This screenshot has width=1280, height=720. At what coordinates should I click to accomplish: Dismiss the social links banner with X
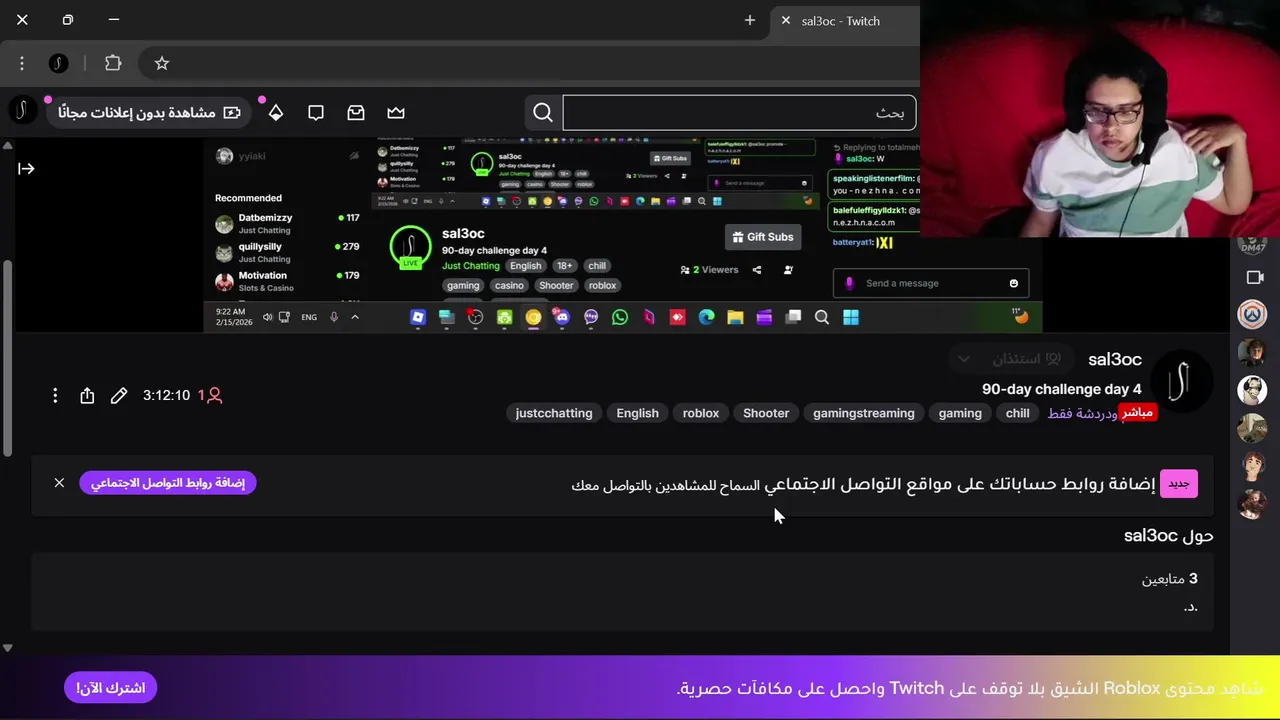tap(59, 483)
